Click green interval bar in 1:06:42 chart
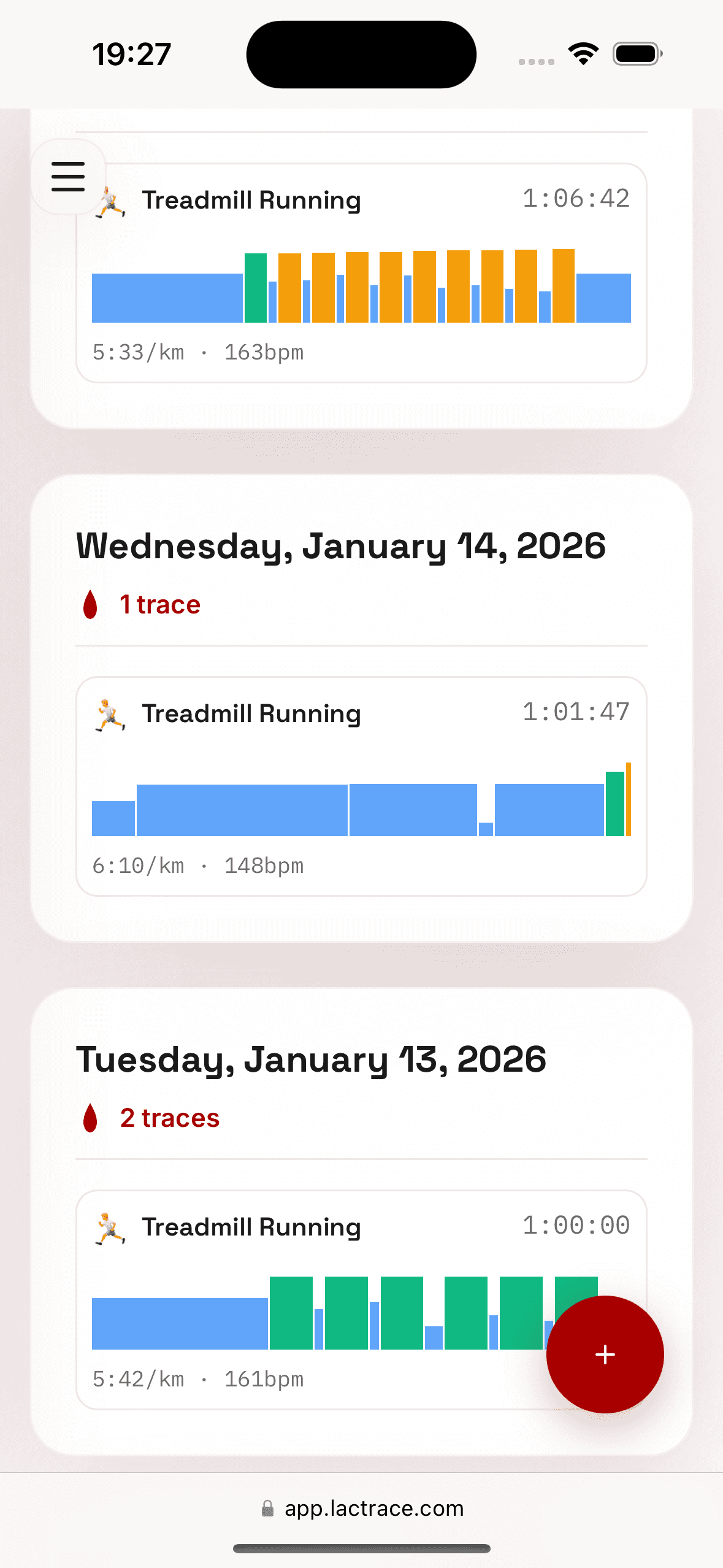The height and width of the screenshot is (1568, 723). pos(256,288)
